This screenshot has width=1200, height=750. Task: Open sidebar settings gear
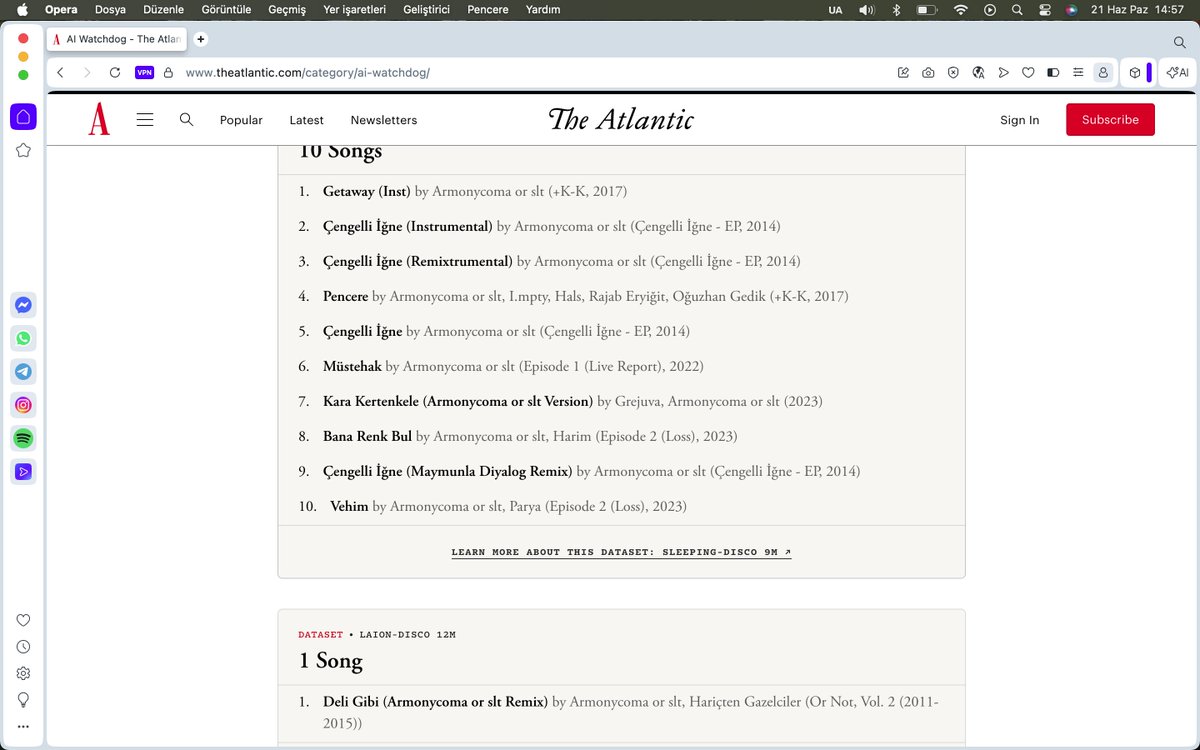[23, 673]
